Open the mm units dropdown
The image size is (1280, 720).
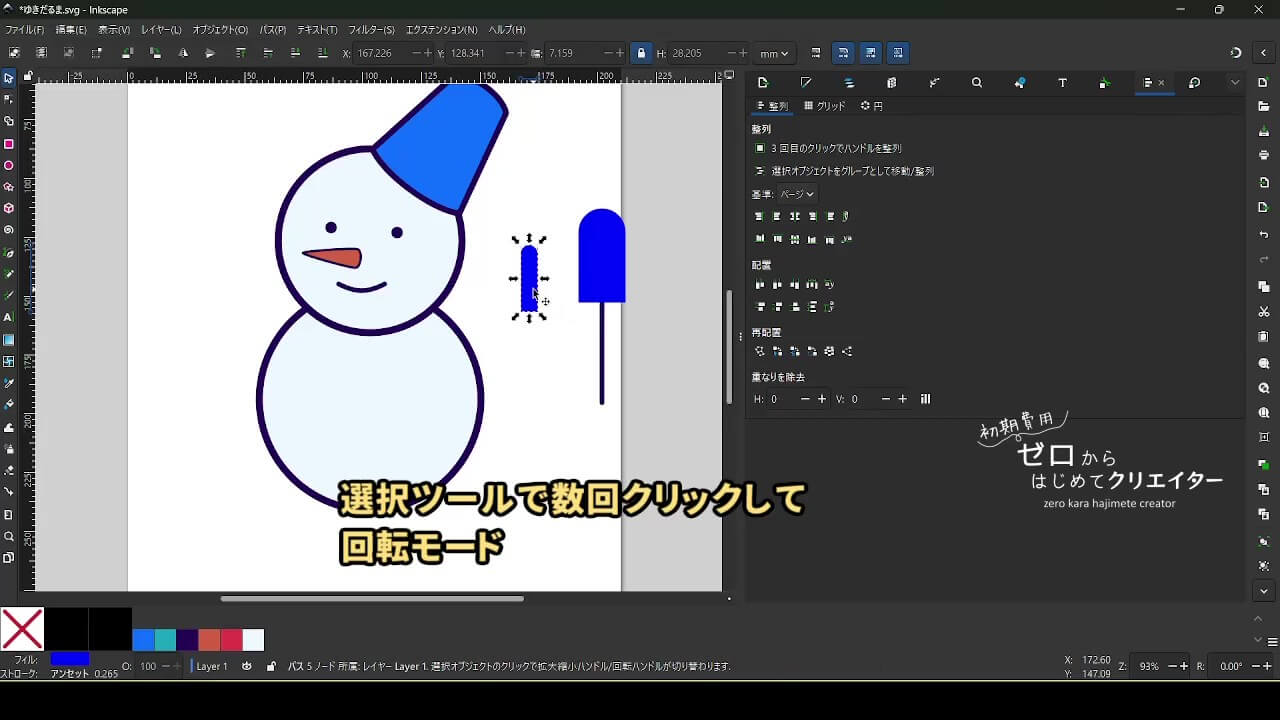coord(773,53)
